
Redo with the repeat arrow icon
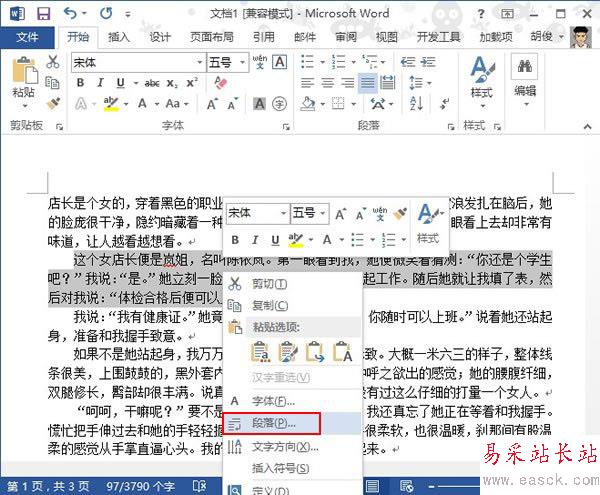(x=106, y=14)
